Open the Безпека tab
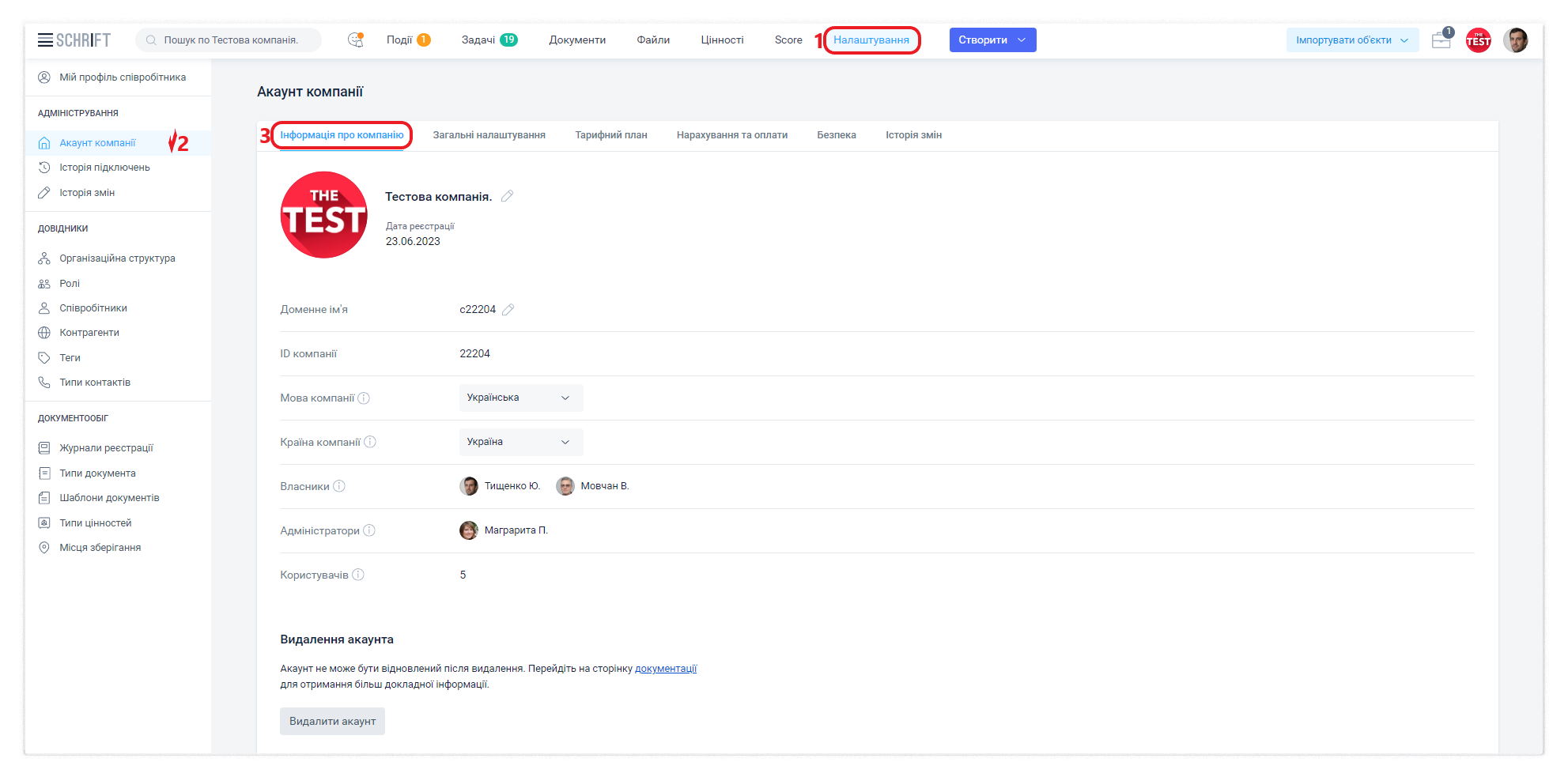Viewport: 1568px width, 777px height. tap(836, 135)
